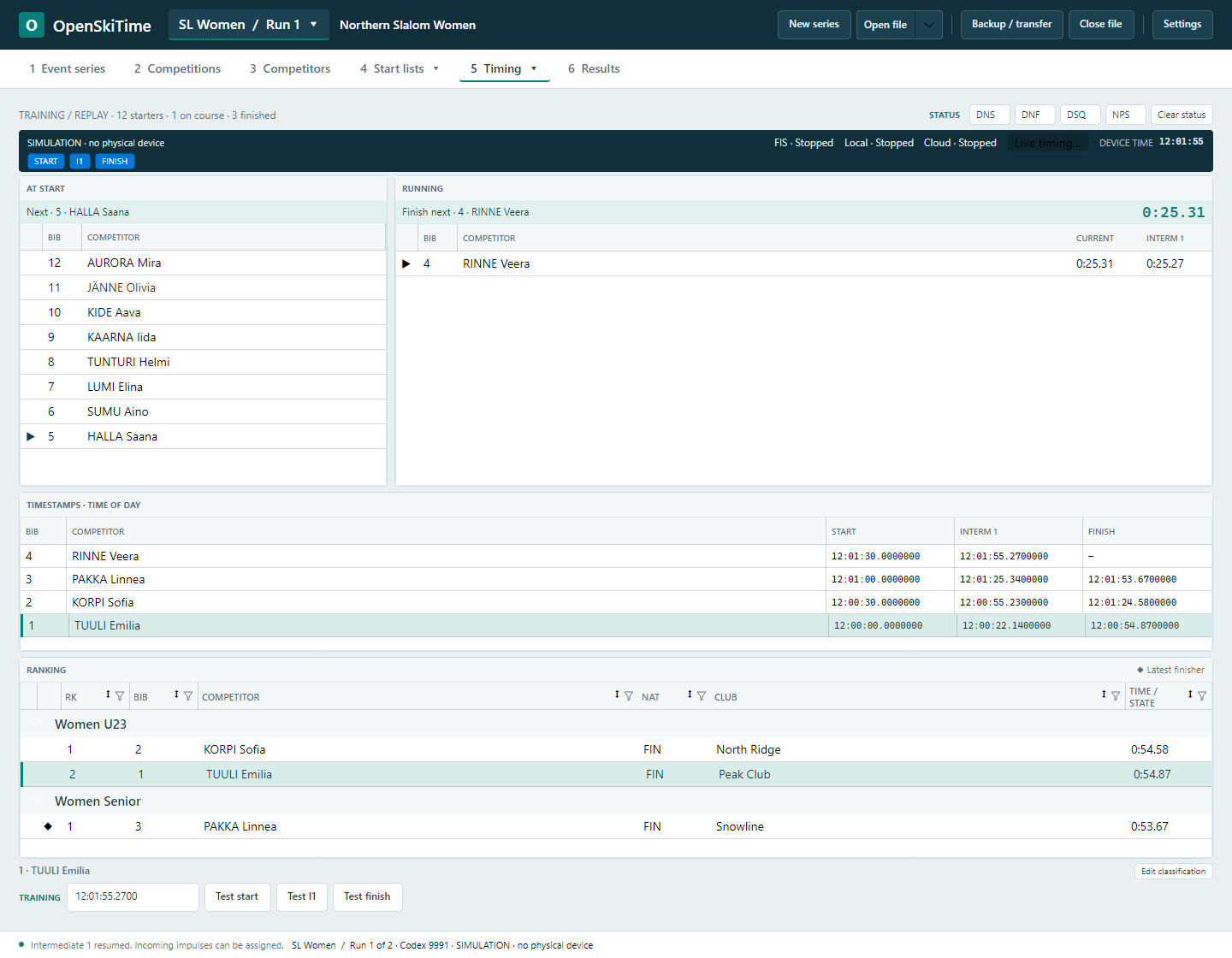Click the training time input field

(x=133, y=897)
